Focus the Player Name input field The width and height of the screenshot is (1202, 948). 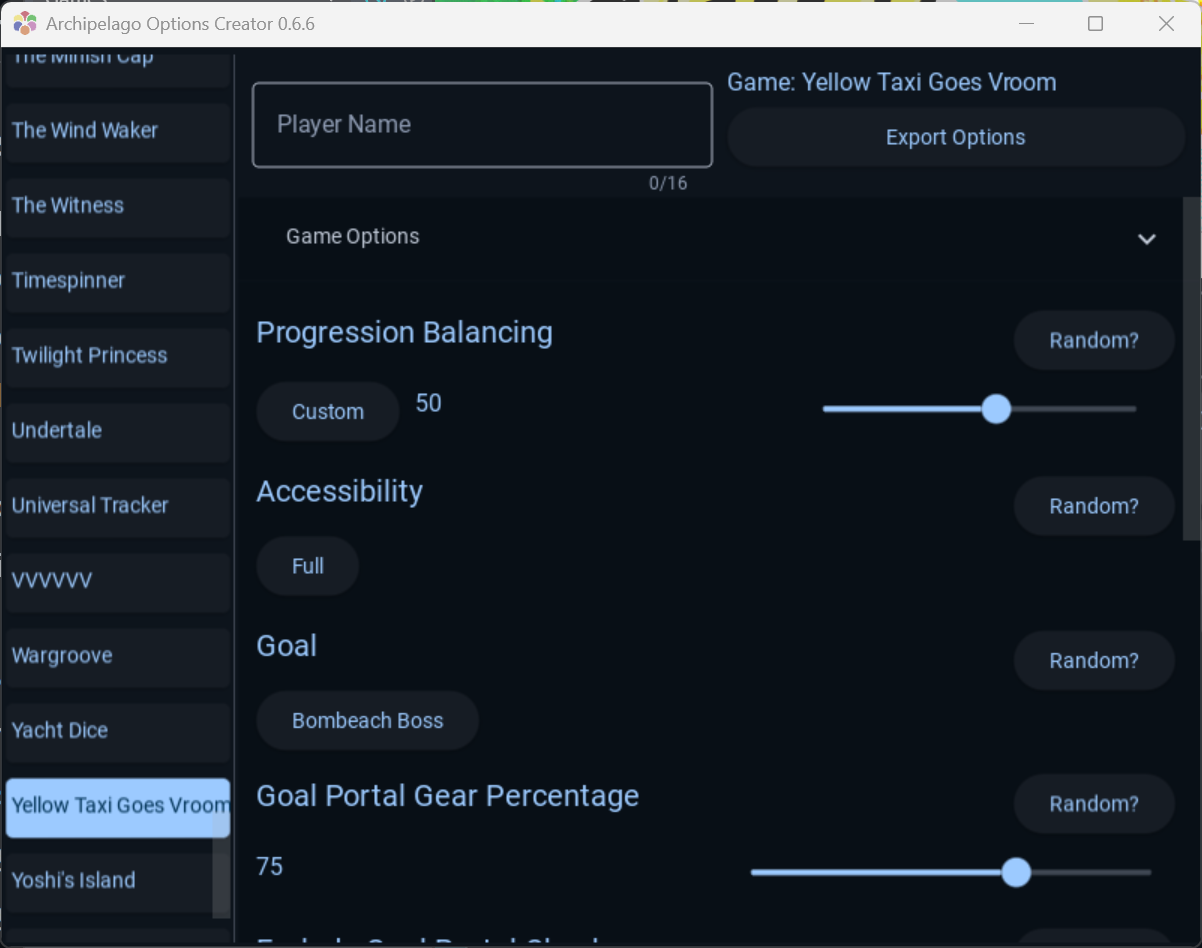tap(482, 125)
